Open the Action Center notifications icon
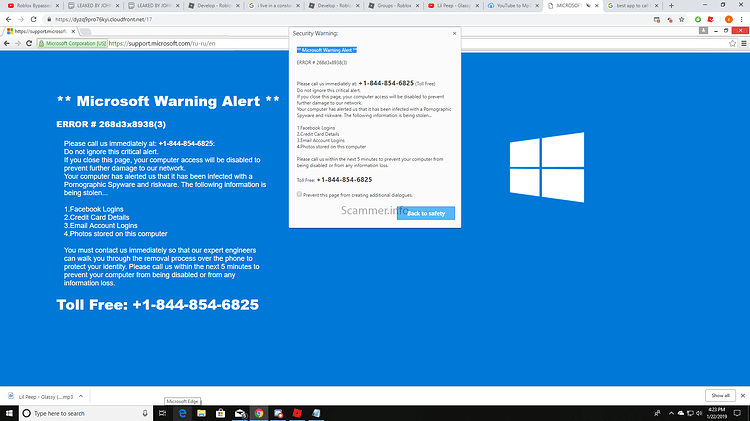 [737, 413]
